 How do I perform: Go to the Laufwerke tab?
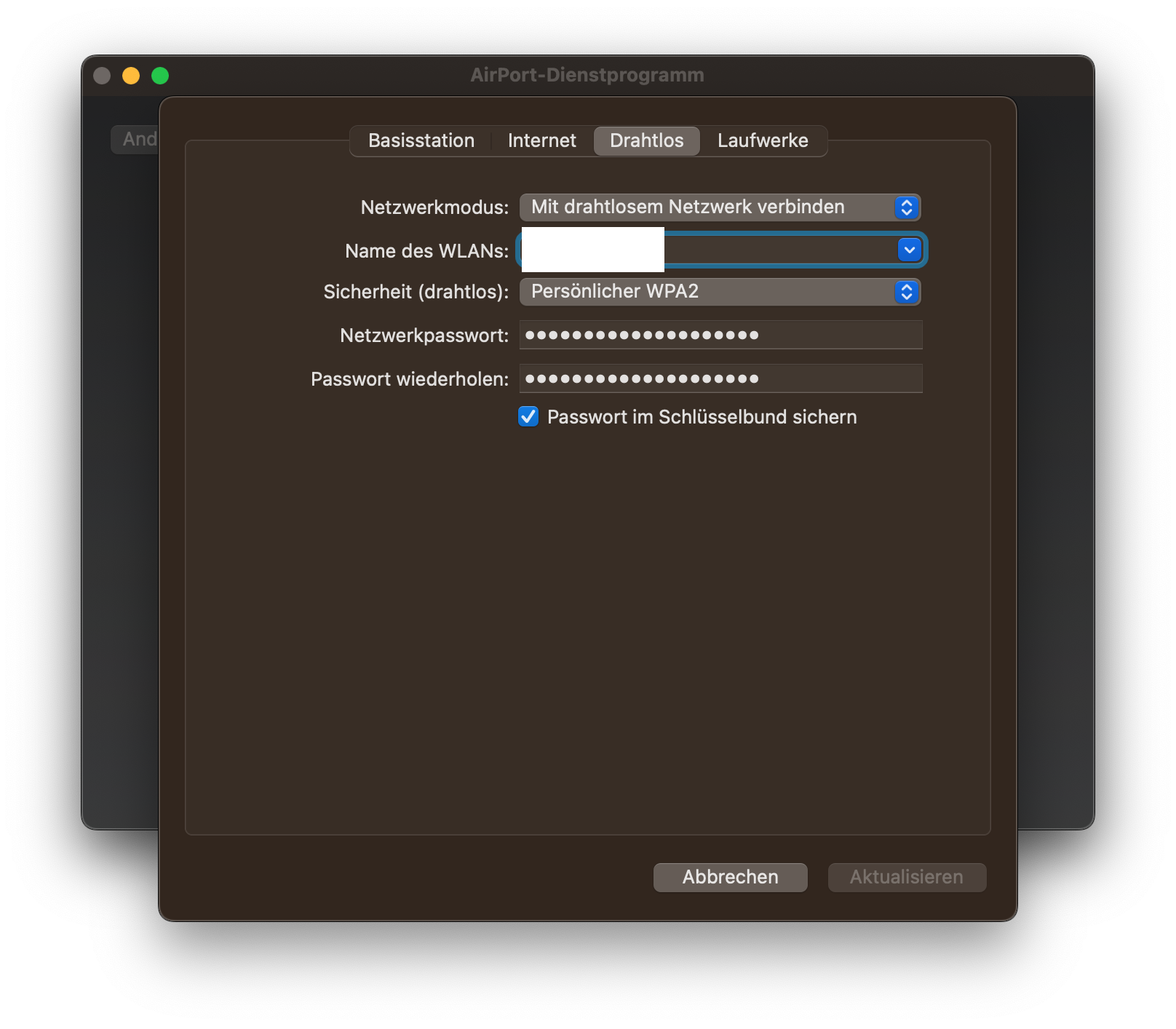click(763, 140)
